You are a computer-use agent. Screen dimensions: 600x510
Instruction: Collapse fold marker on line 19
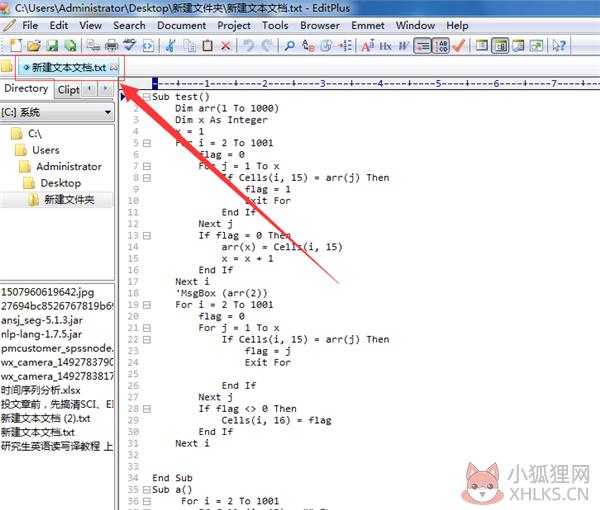coord(147,305)
